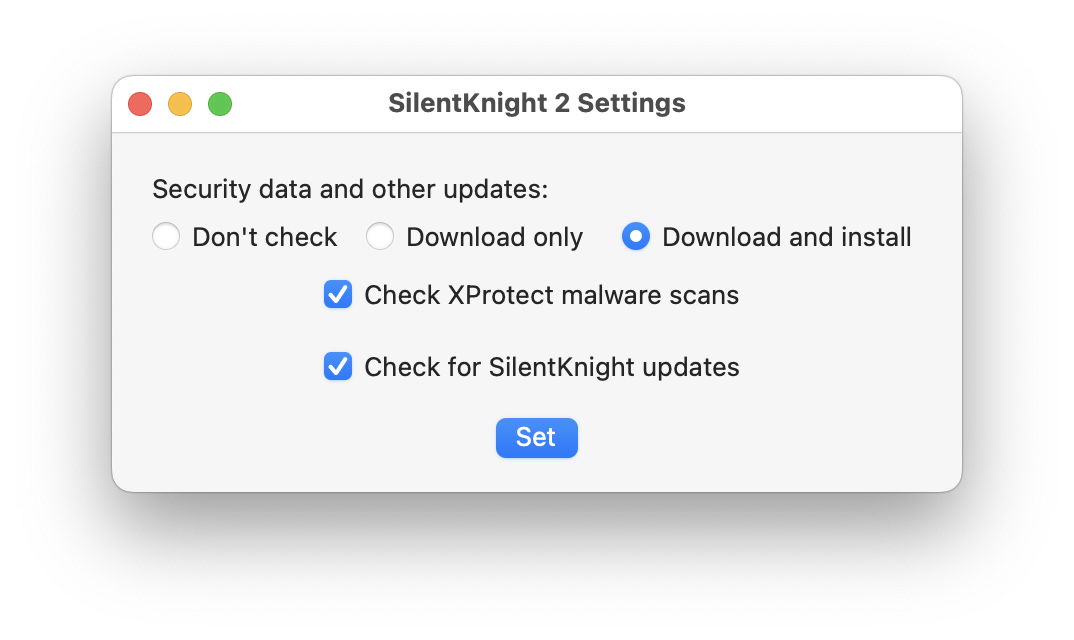Choose the "Download only" radio option
The height and width of the screenshot is (640, 1074).
pos(380,237)
